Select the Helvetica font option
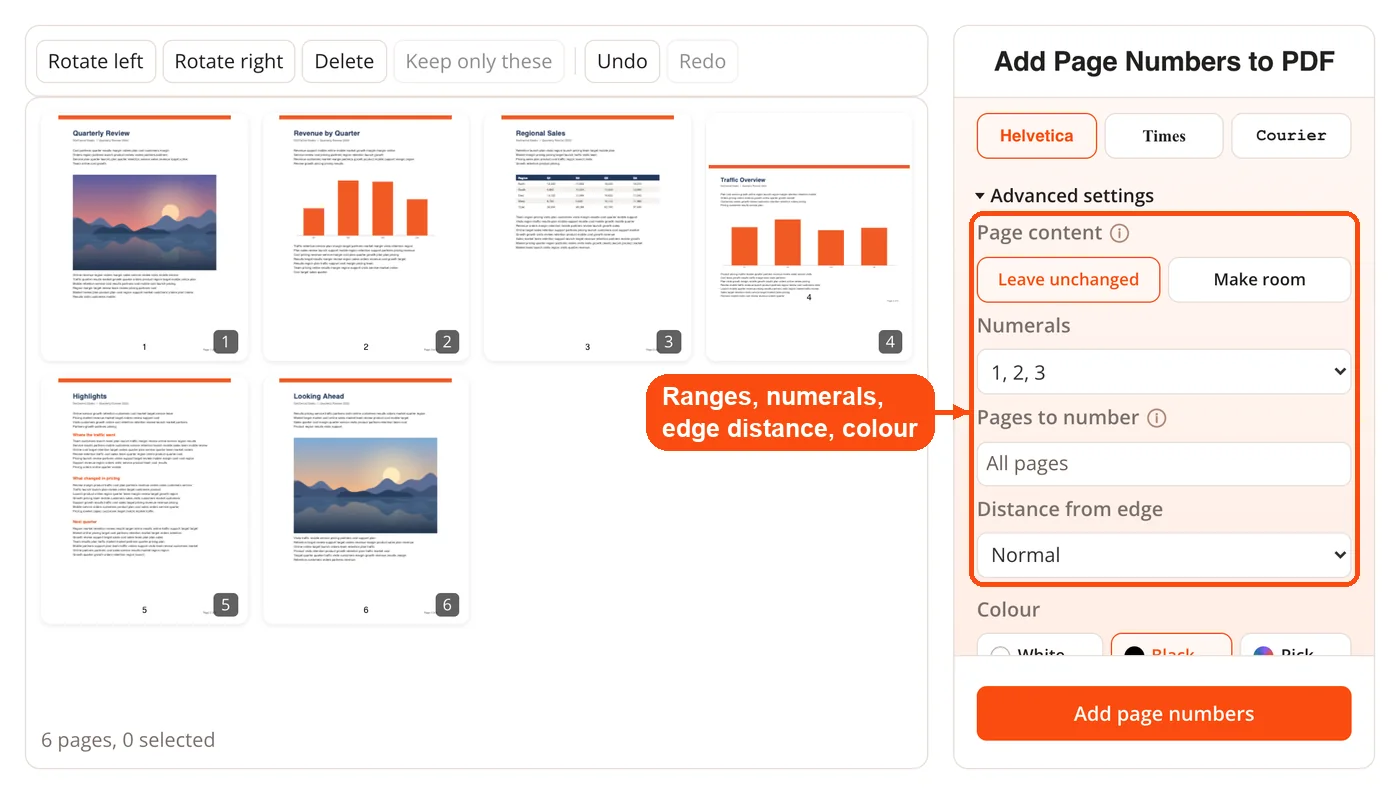 pos(1036,136)
